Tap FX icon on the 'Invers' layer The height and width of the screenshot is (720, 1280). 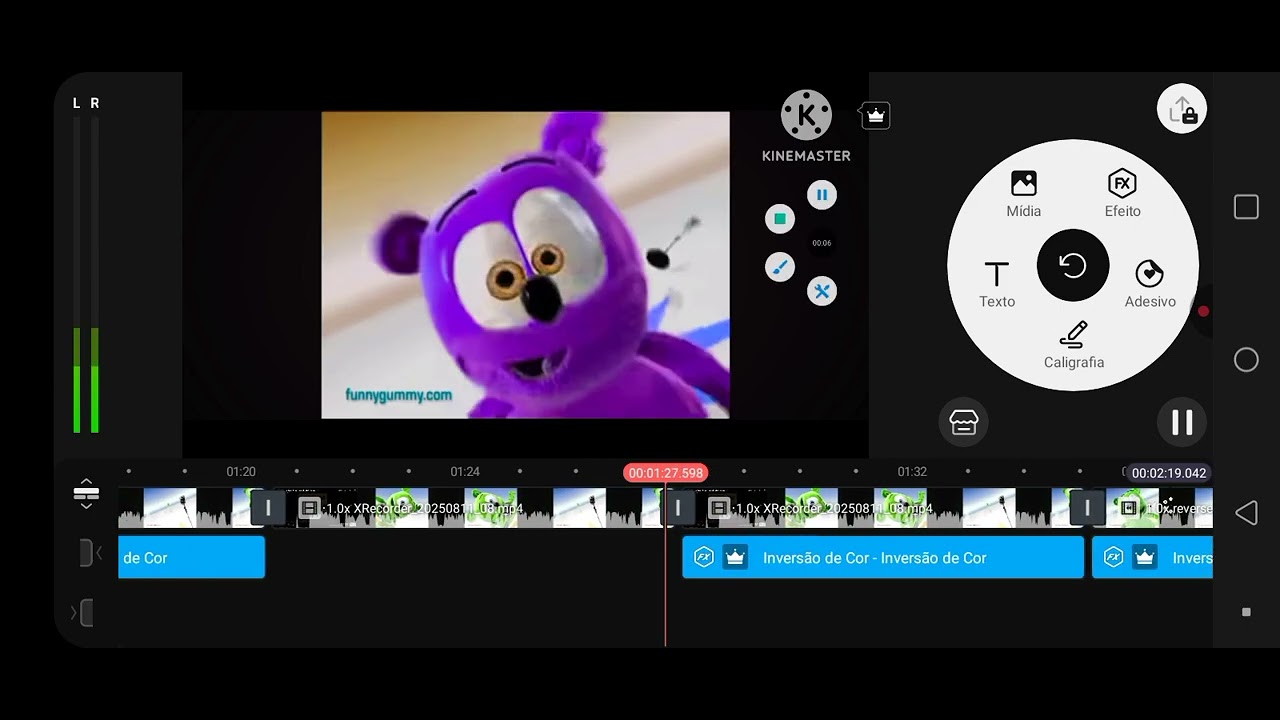[1114, 558]
